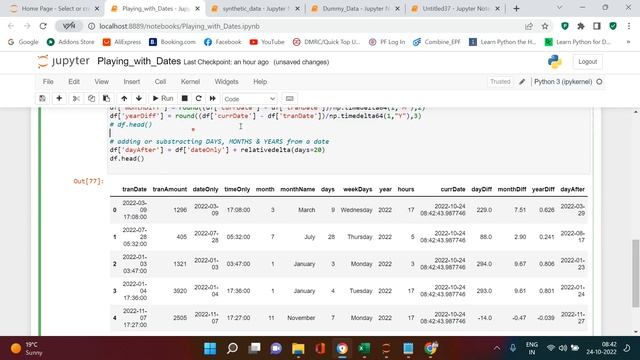Open the Windows Start menu
640x360 pixels.
210,348
